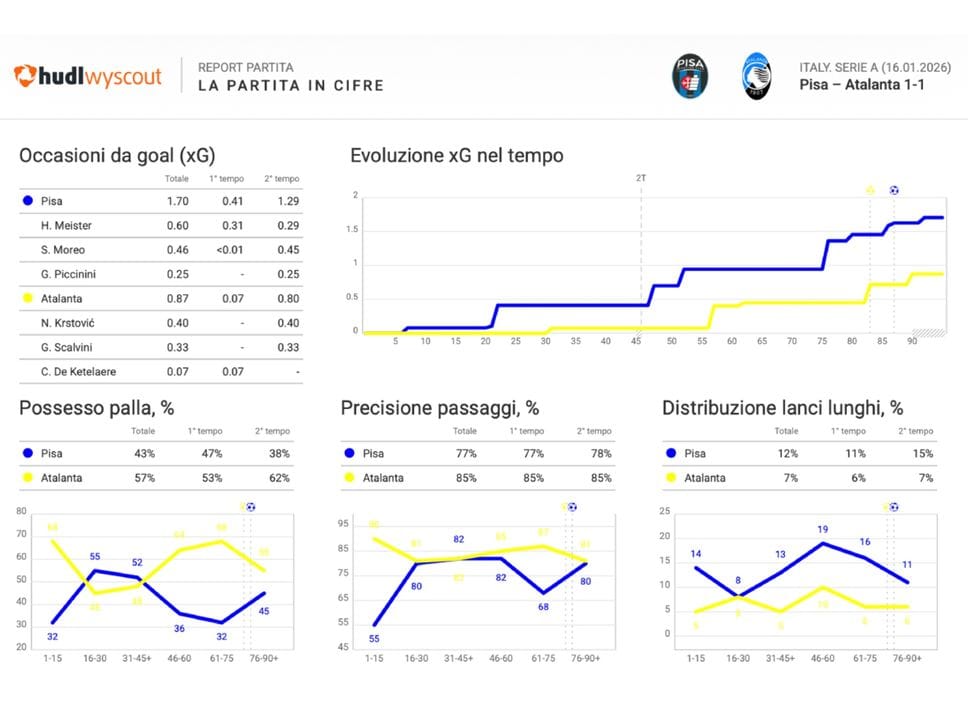Click goal ball icon above passing accuracy chart

tap(572, 507)
